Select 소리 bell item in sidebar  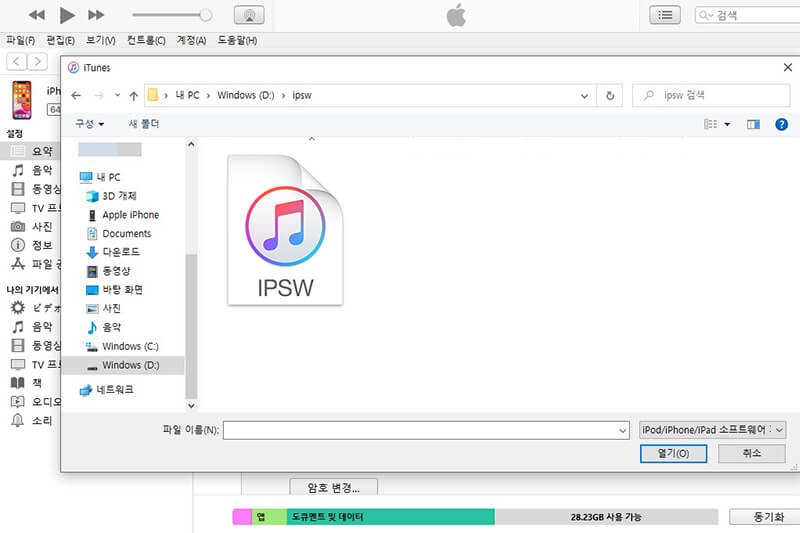click(32, 421)
